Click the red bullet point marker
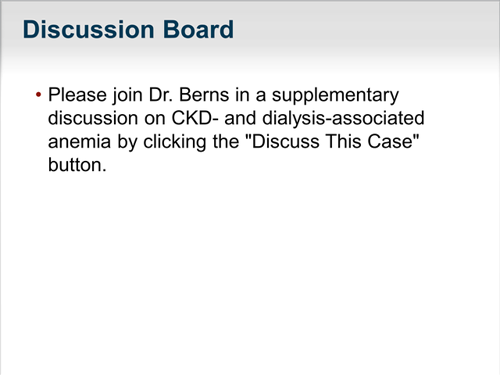The image size is (500, 375). tap(39, 95)
